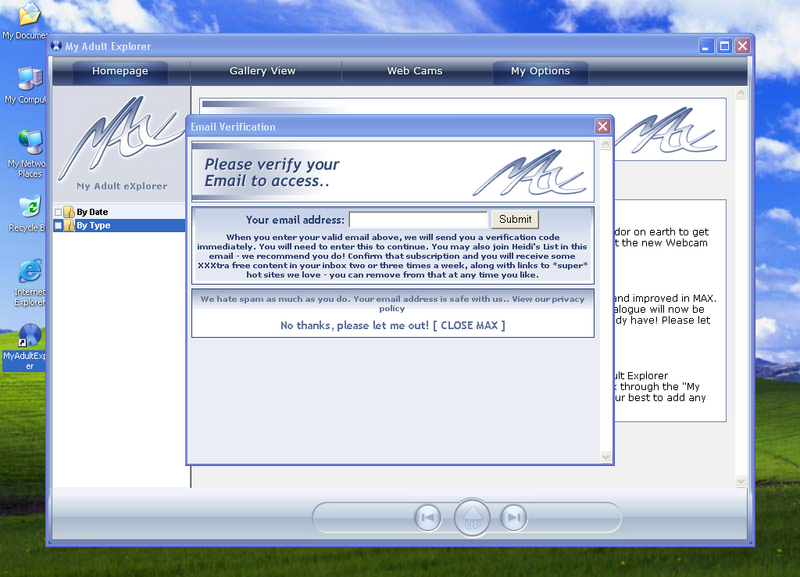Open the Homepage tab
Image resolution: width=800 pixels, height=577 pixels.
(x=120, y=71)
